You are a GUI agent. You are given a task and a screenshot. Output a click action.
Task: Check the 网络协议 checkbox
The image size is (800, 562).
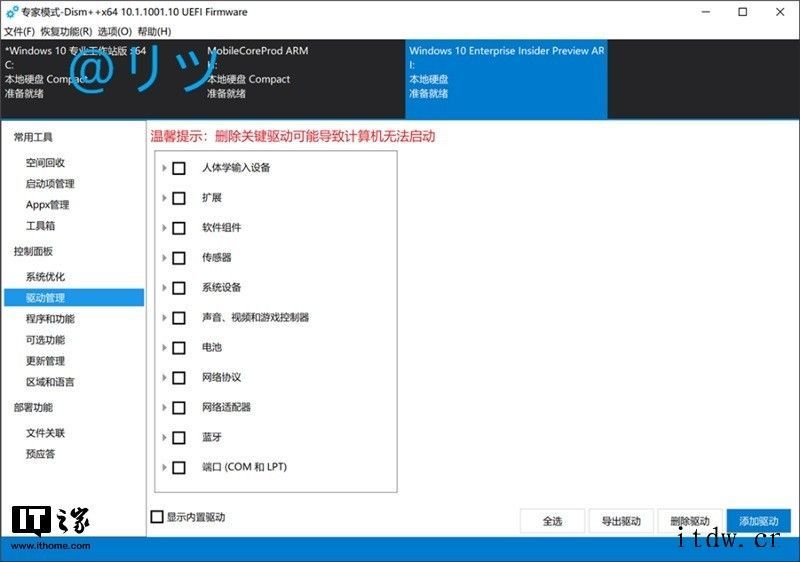coord(179,378)
